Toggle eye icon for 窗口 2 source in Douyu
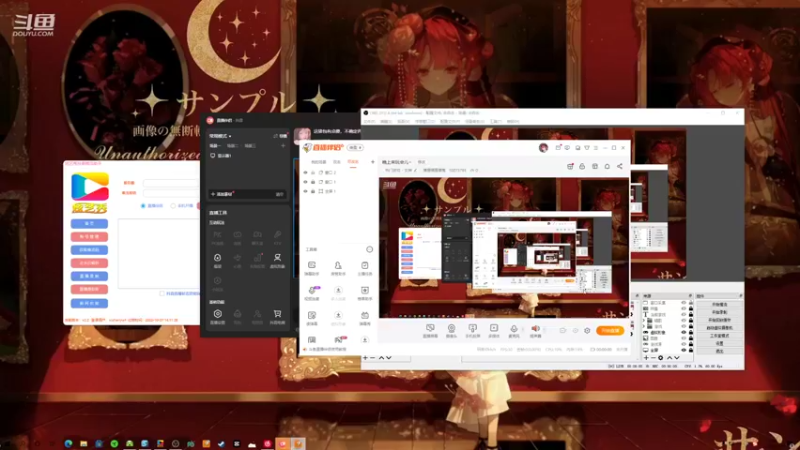This screenshot has height=450, width=800. 306,173
